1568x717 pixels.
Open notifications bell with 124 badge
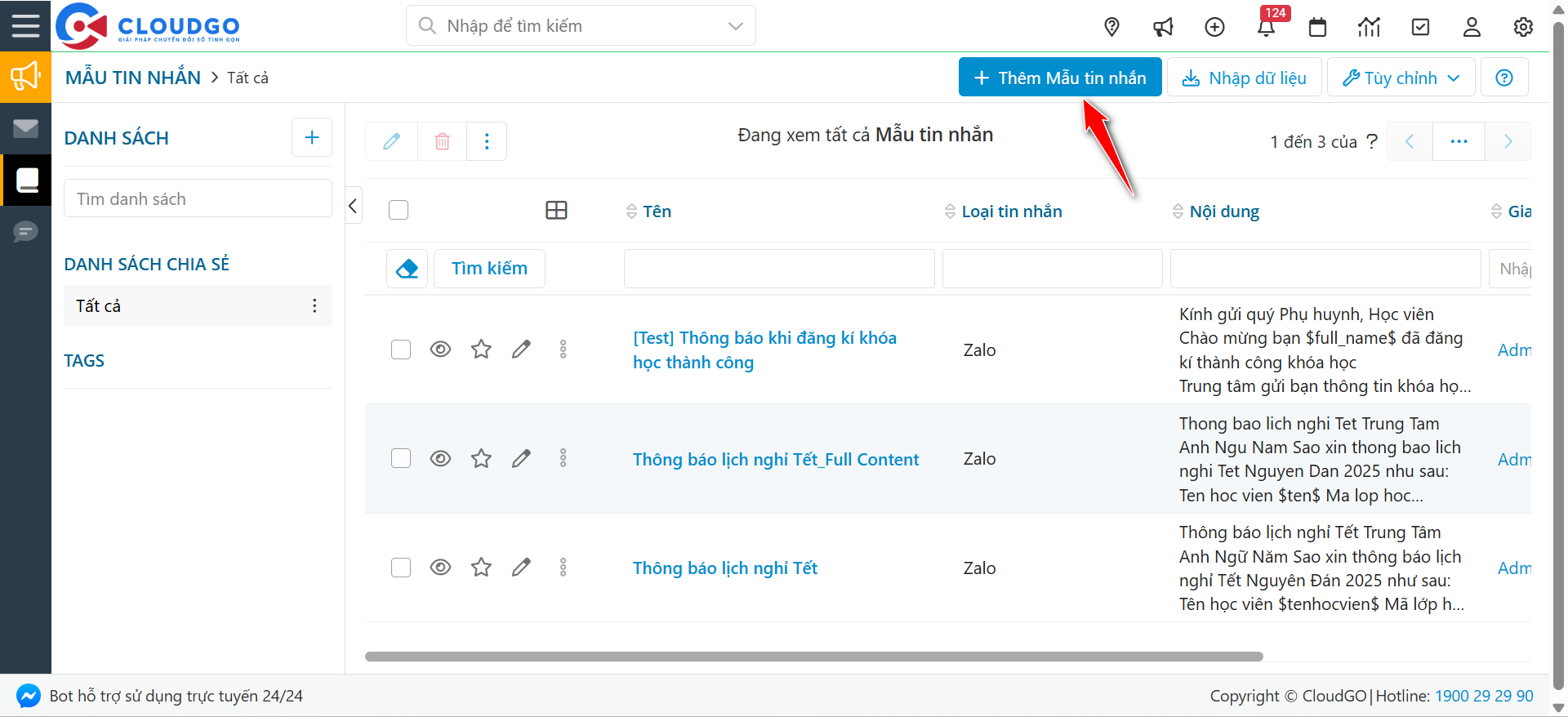point(1267,27)
